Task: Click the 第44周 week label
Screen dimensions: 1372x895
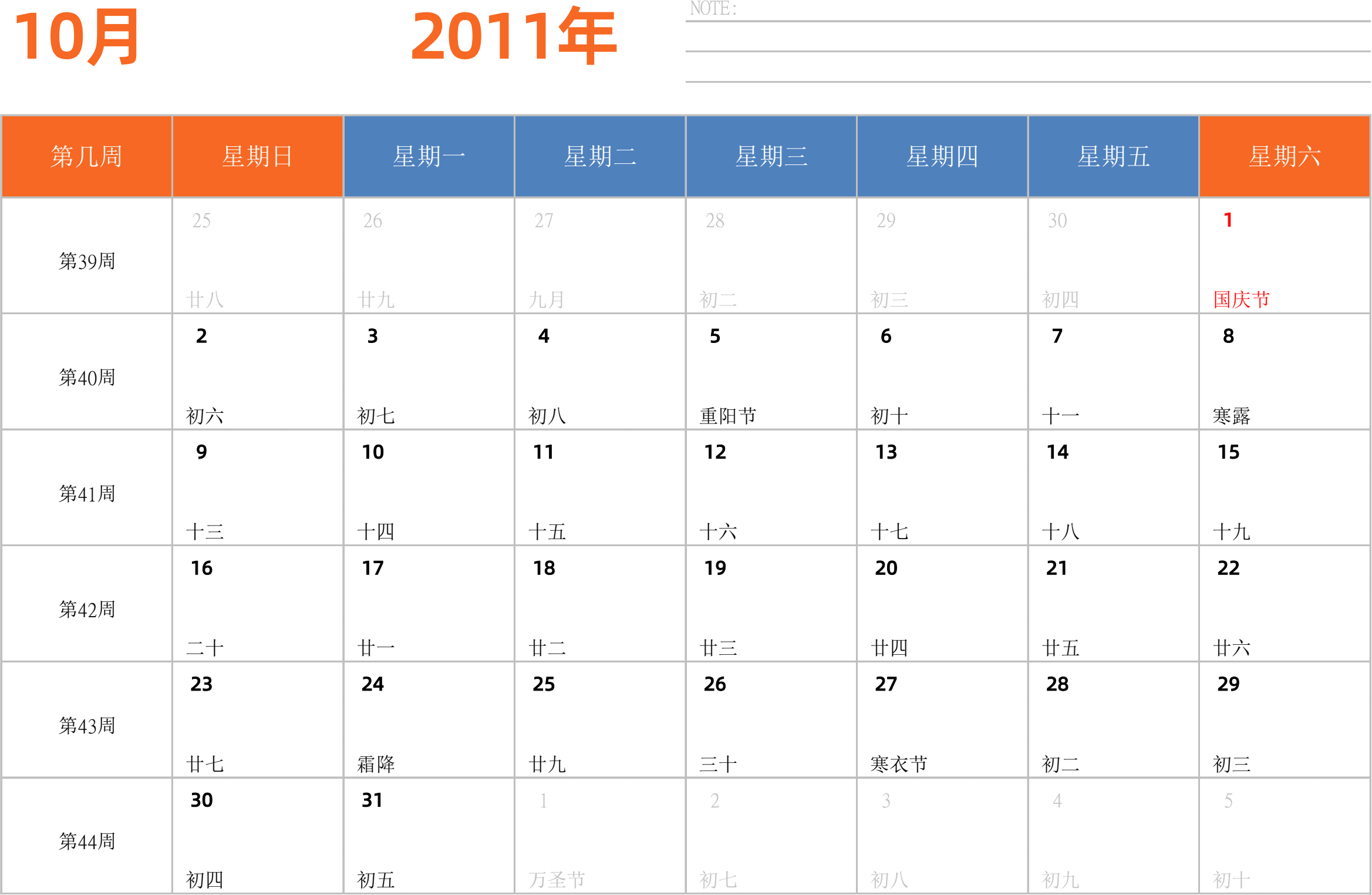Action: [87, 842]
